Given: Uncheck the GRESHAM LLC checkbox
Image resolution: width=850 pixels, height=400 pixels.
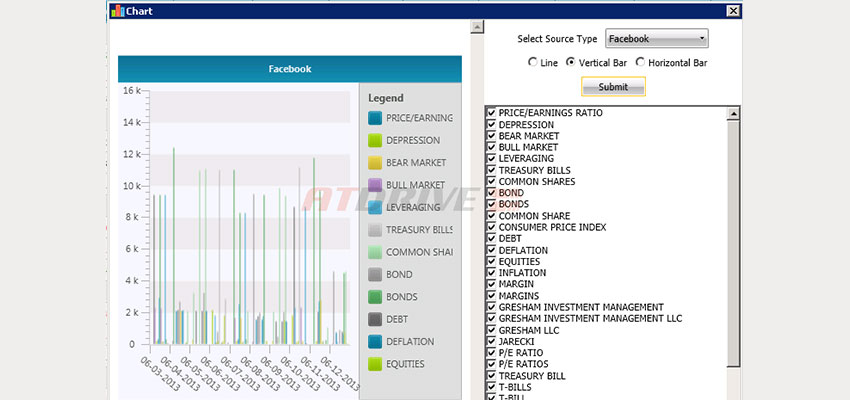Looking at the screenshot, I should point(492,330).
